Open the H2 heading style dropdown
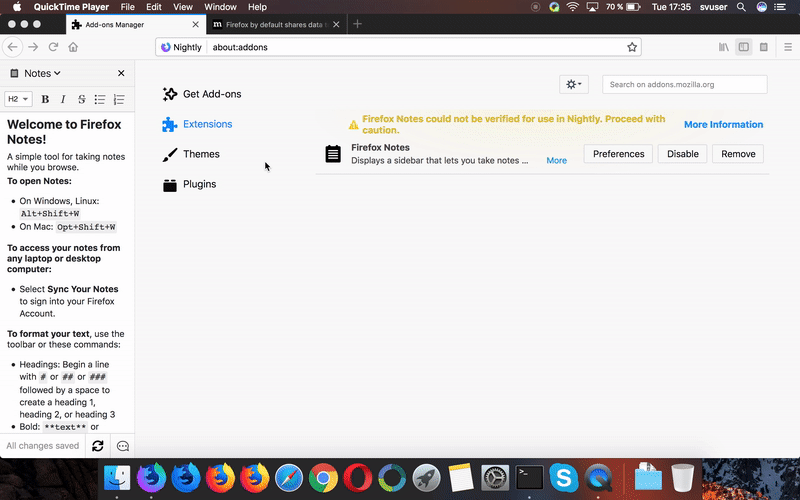This screenshot has width=800, height=500. tap(18, 99)
